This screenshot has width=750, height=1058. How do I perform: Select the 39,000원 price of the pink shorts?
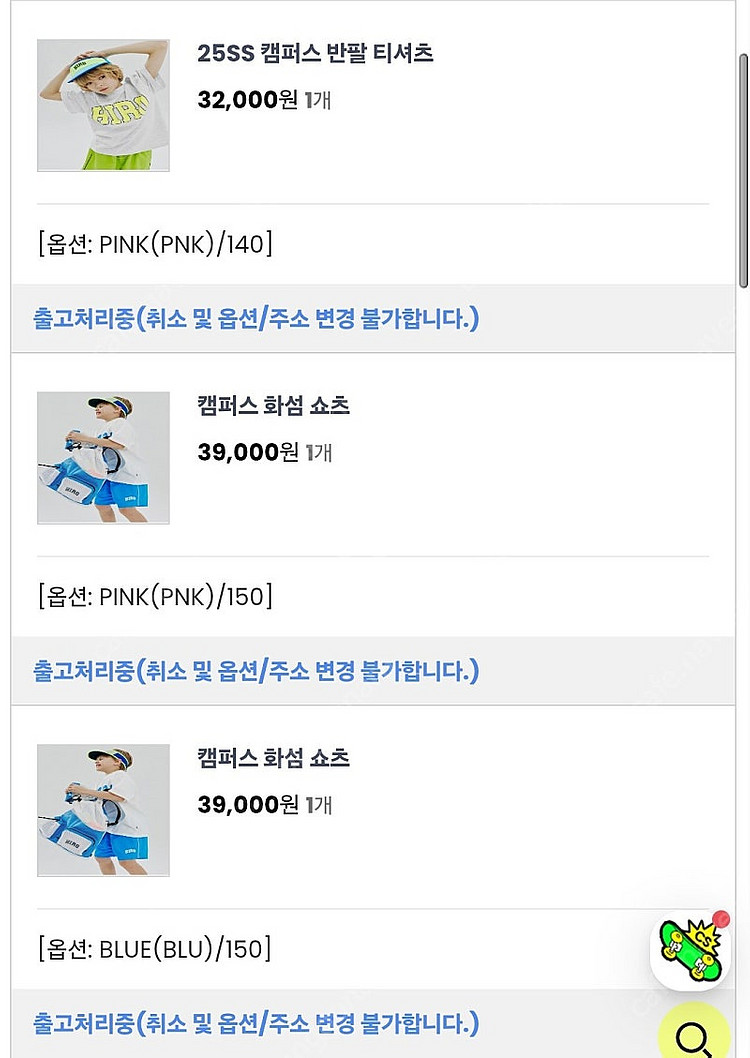pos(248,453)
